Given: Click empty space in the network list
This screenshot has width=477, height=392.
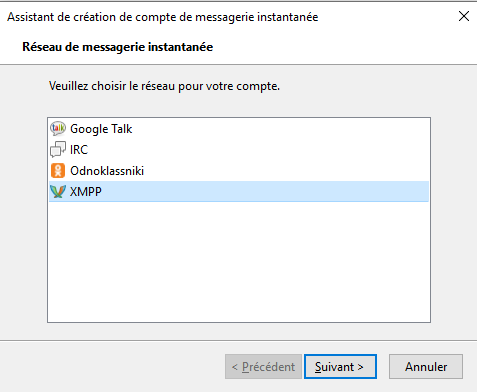Looking at the screenshot, I should [x=239, y=262].
